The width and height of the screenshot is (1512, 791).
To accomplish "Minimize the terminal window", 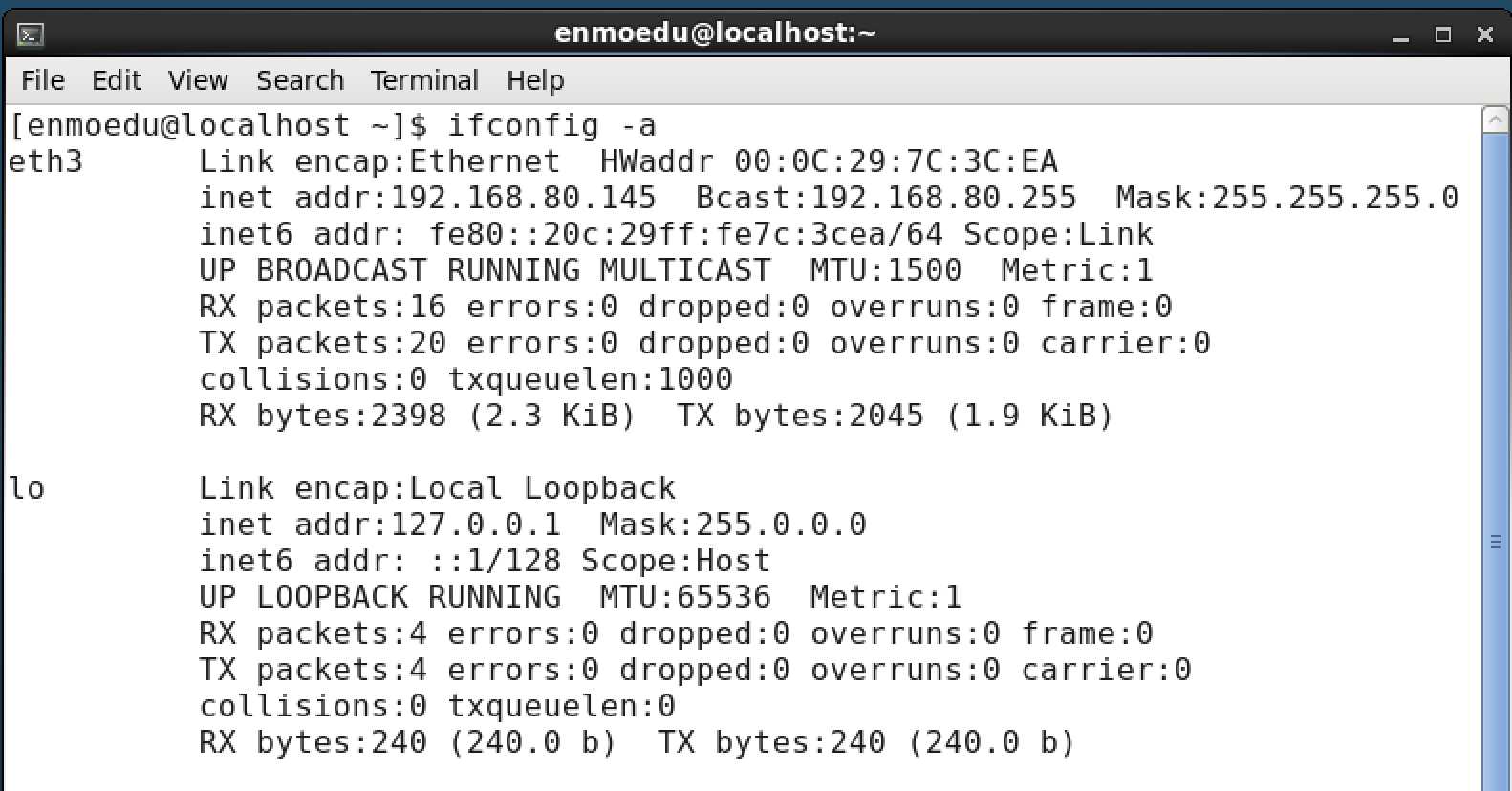I will [1401, 35].
